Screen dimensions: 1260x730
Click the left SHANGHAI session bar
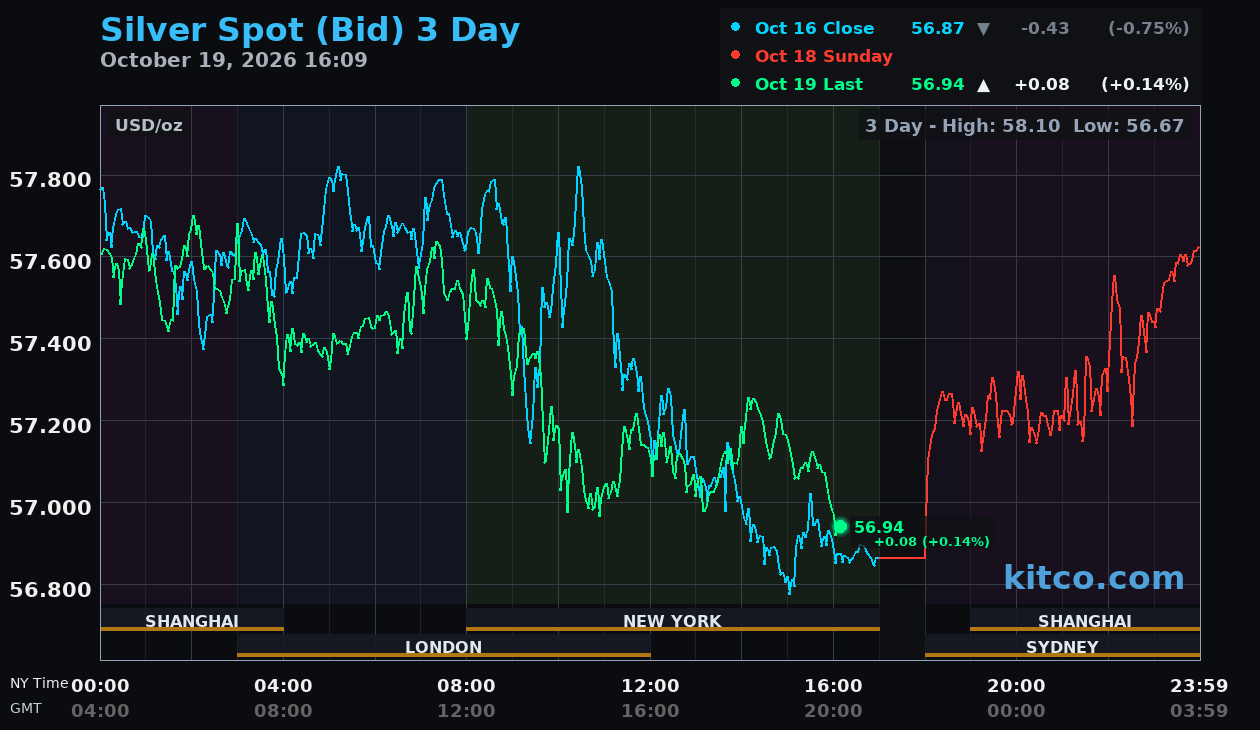tap(192, 620)
